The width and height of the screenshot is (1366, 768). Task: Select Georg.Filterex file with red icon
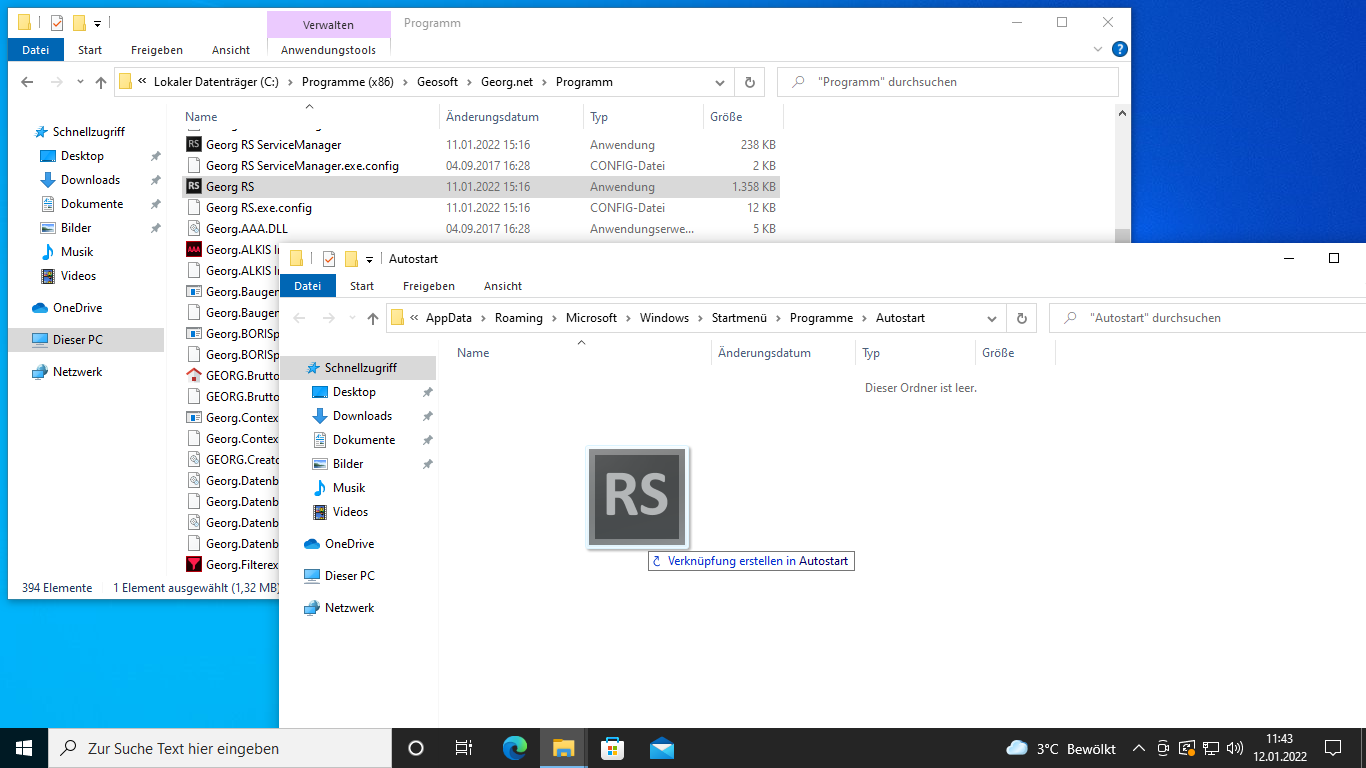pos(194,565)
